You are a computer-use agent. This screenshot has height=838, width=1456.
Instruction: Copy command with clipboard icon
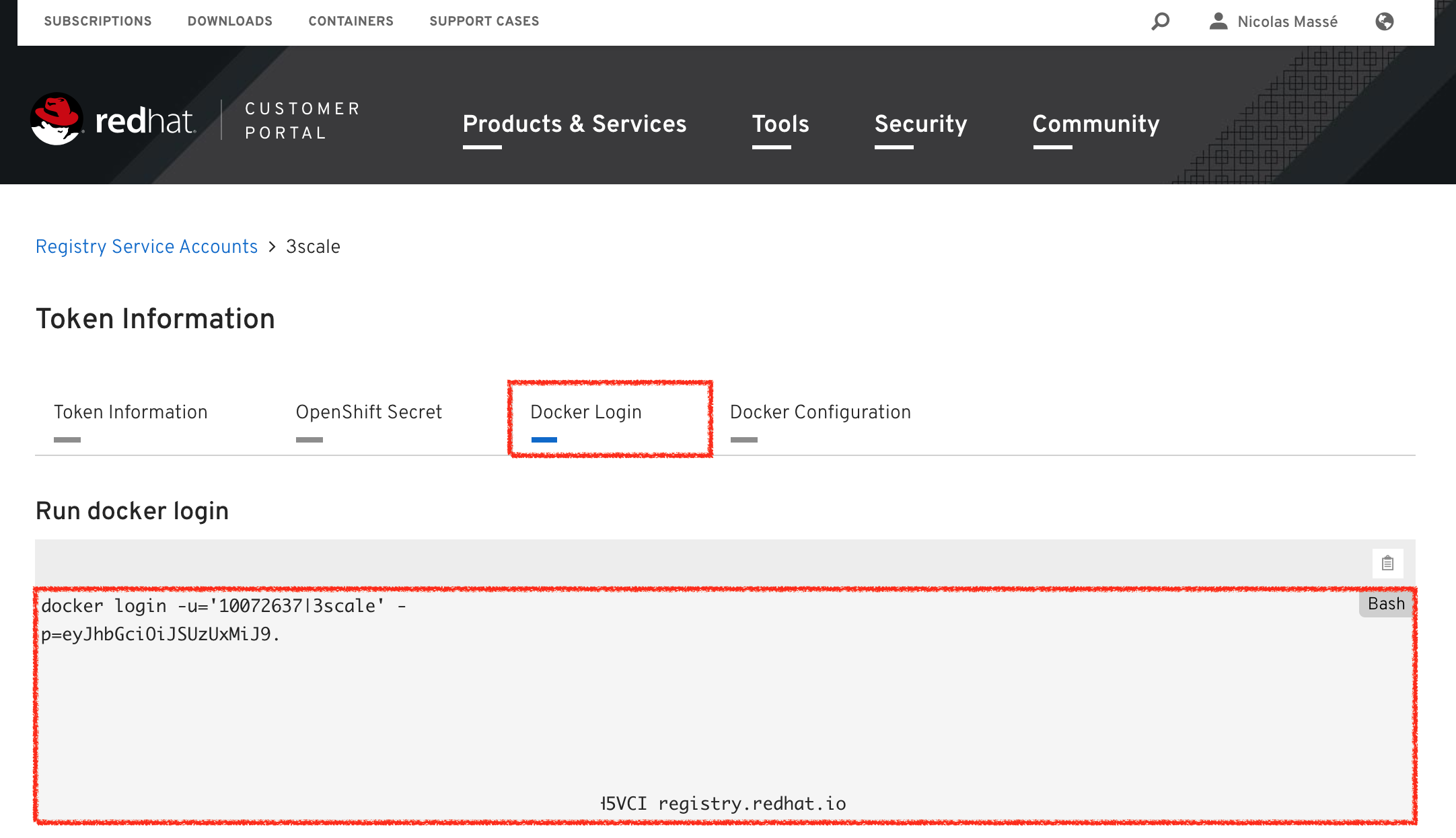1387,563
